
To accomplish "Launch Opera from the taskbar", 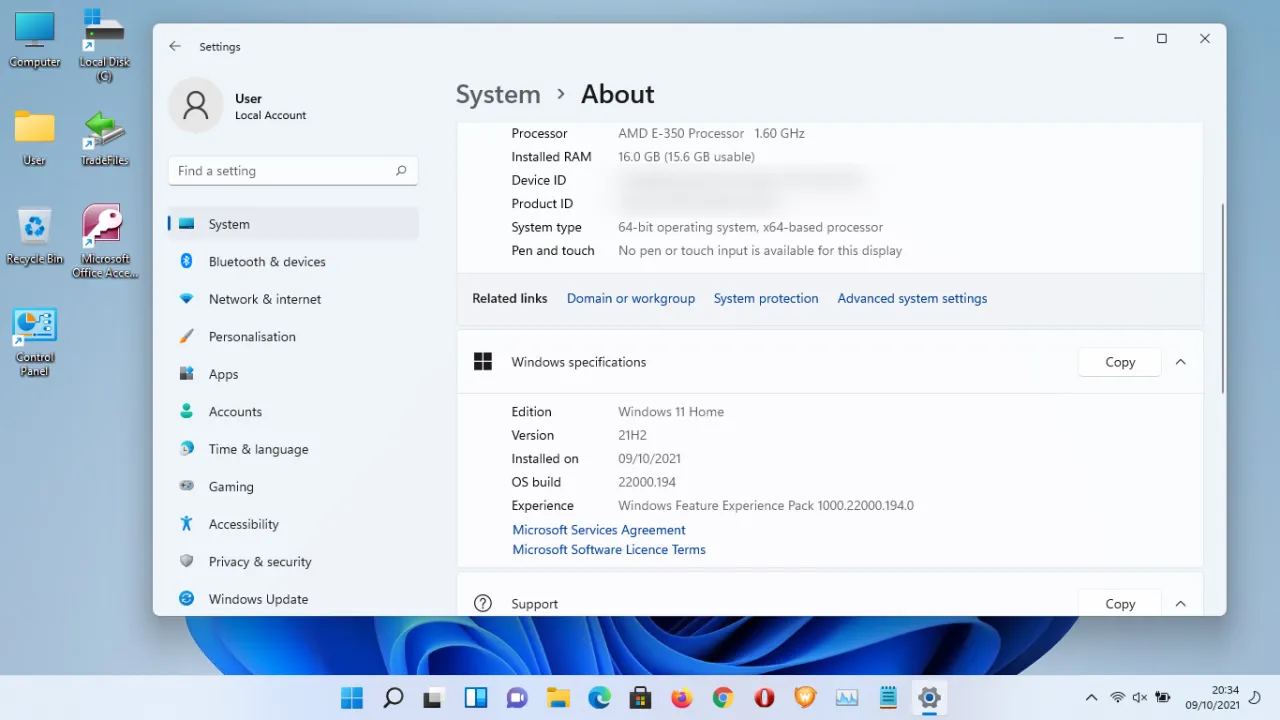I will [x=764, y=698].
